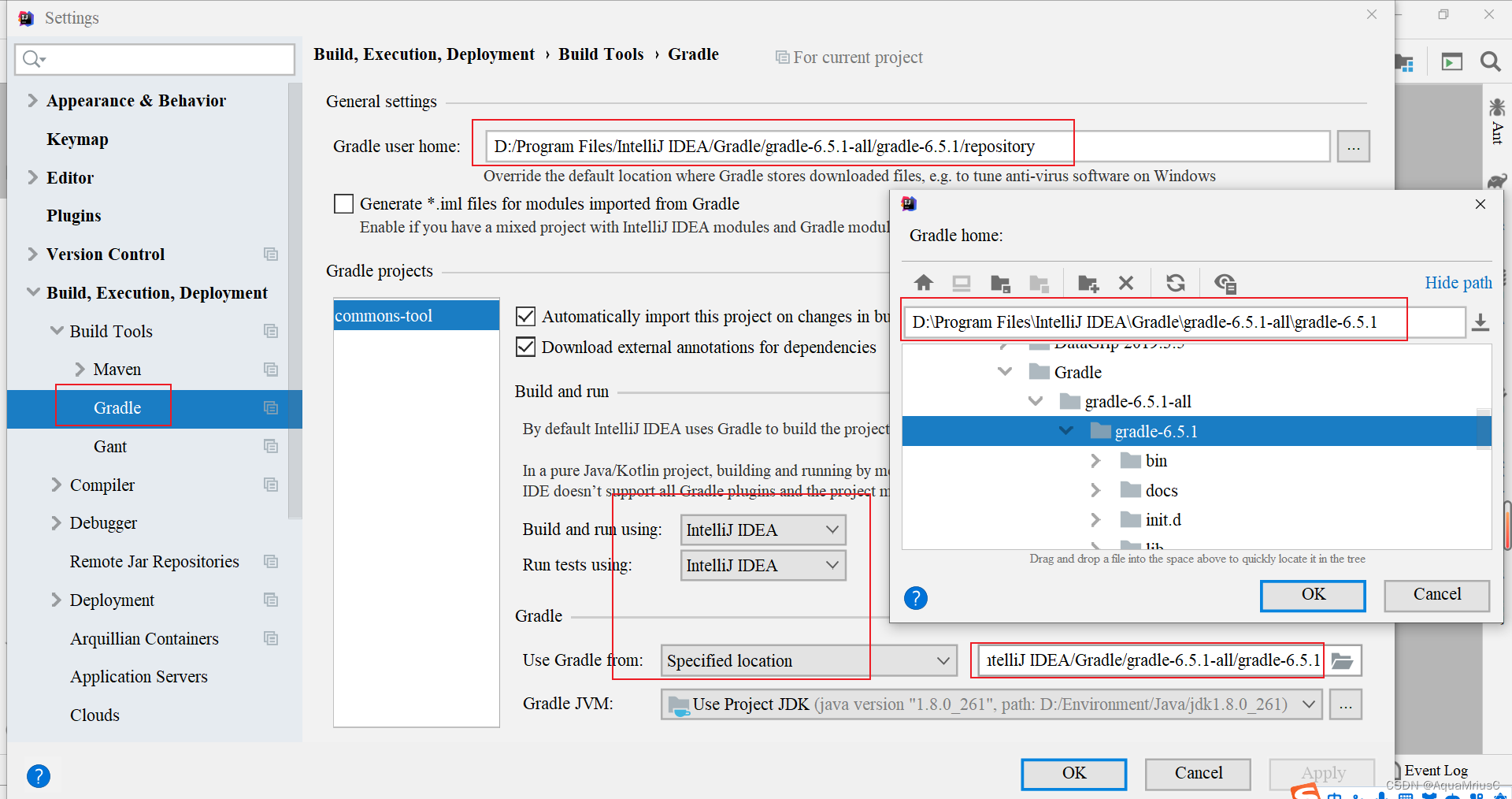Click project-level icon beside Compiler
The height and width of the screenshot is (799, 1512).
pyautogui.click(x=271, y=485)
